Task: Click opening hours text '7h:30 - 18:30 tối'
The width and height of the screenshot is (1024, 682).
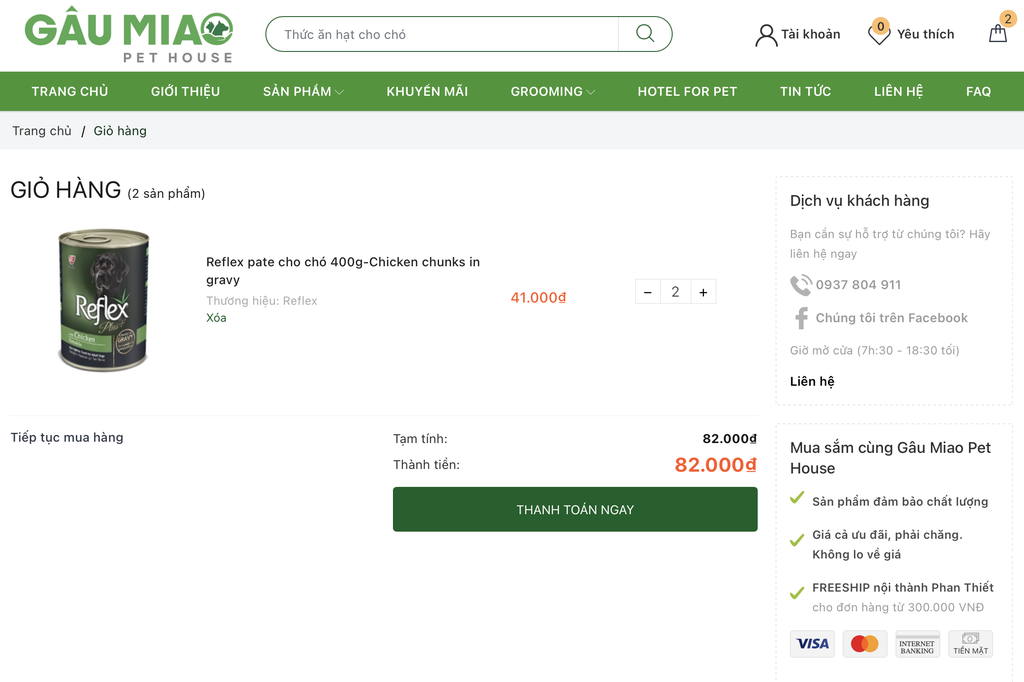Action: point(908,350)
